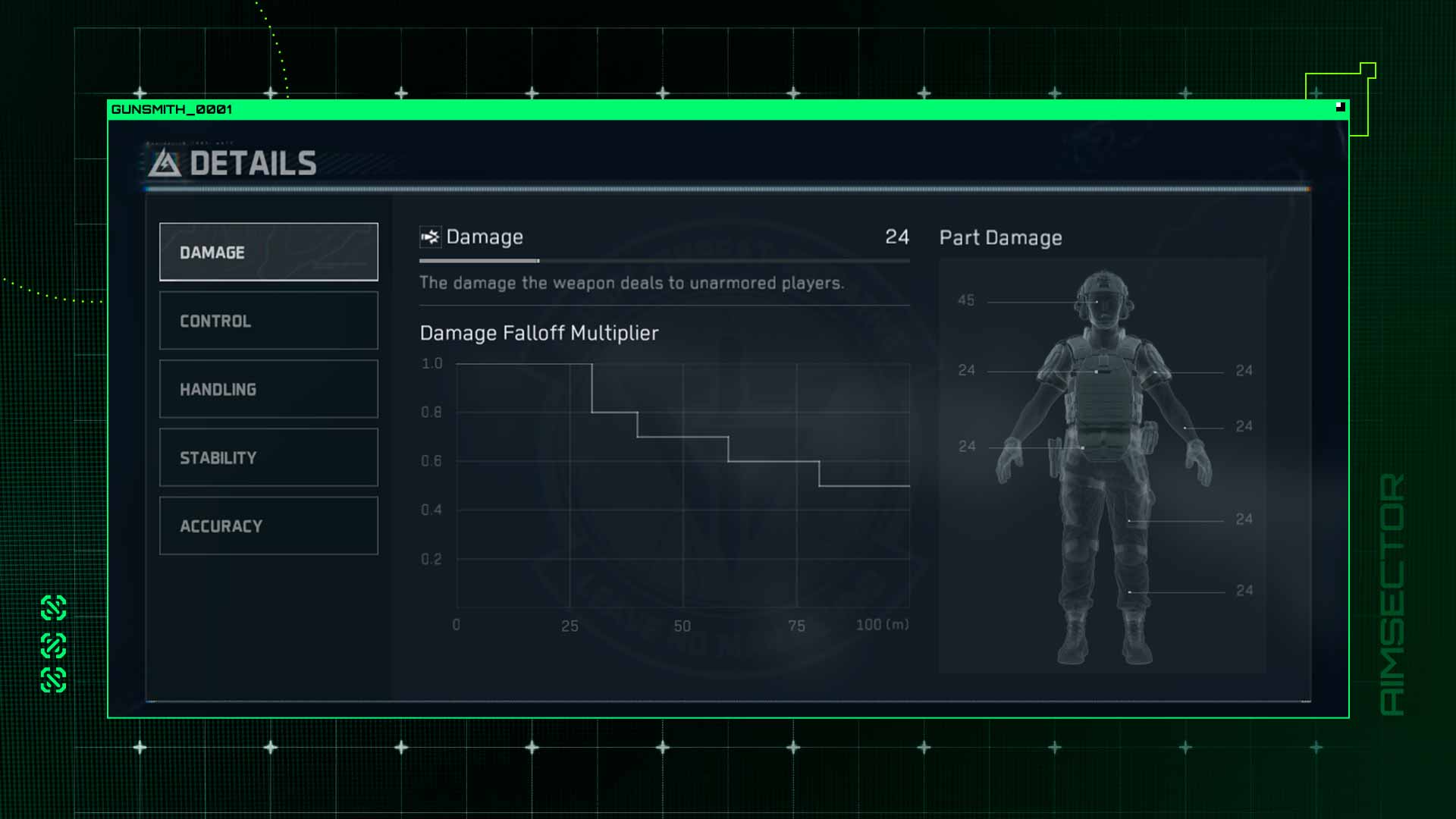Click the small square icon in title bar

tap(1340, 107)
